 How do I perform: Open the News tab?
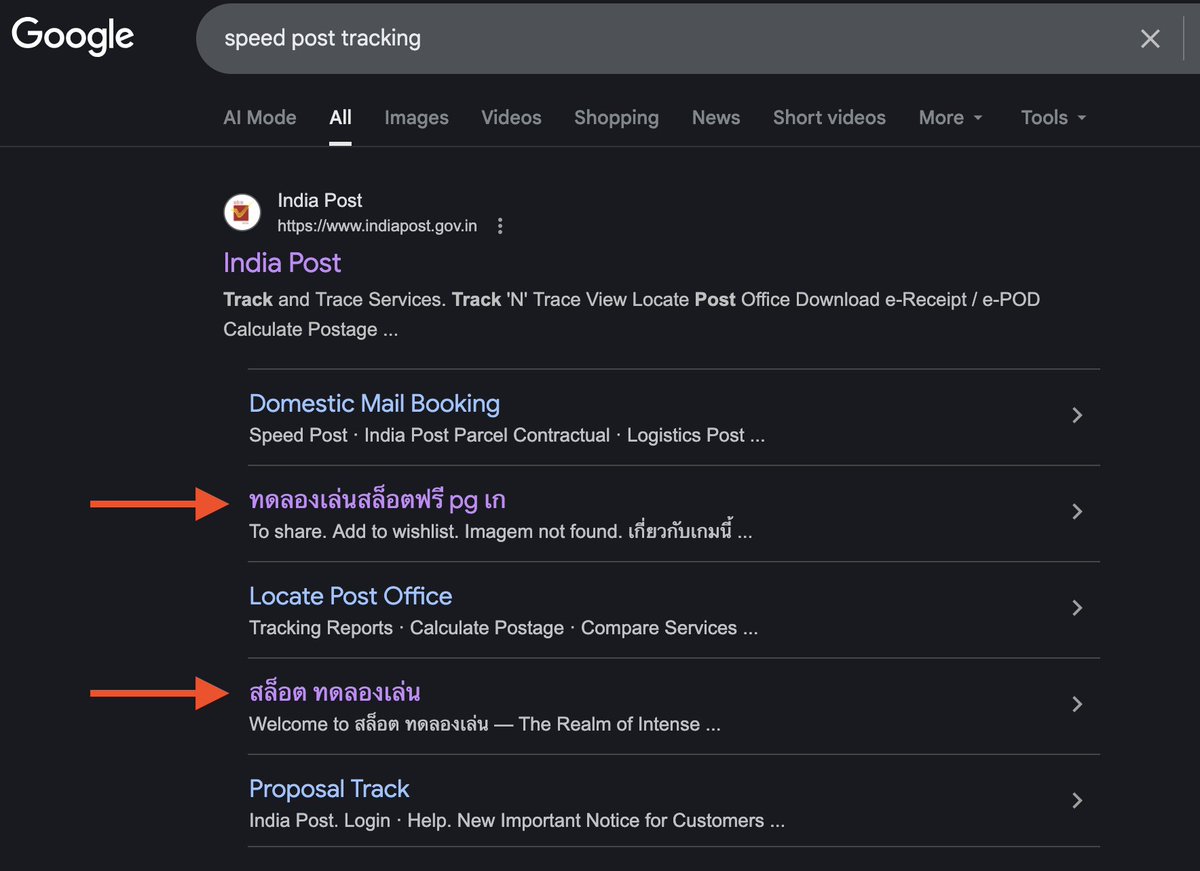[x=716, y=118]
